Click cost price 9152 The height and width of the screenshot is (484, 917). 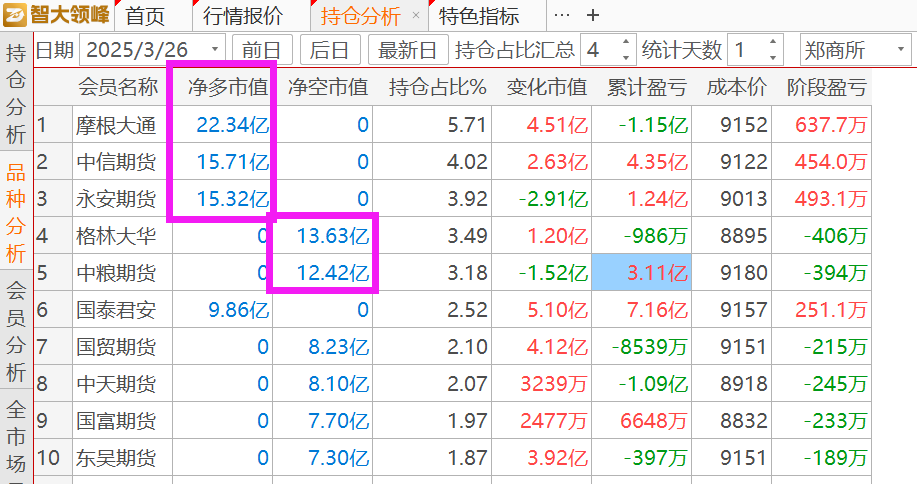click(x=743, y=125)
